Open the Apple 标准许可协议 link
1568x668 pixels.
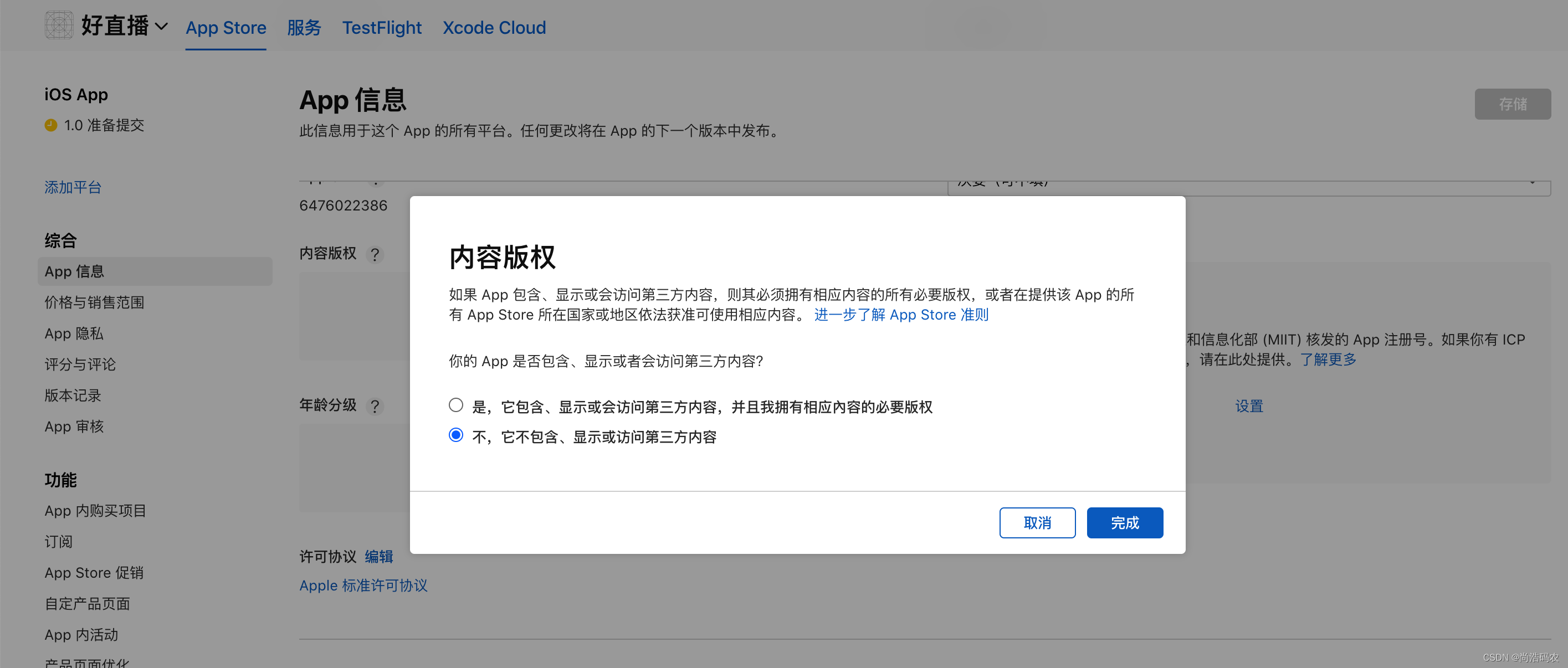[363, 585]
